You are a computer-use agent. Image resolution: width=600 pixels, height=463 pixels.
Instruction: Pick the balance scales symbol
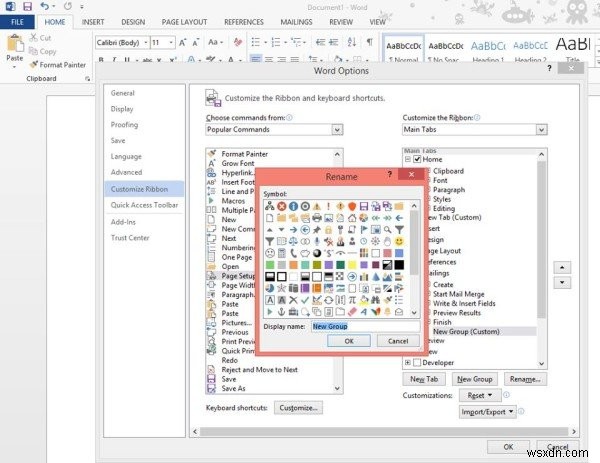click(x=293, y=241)
